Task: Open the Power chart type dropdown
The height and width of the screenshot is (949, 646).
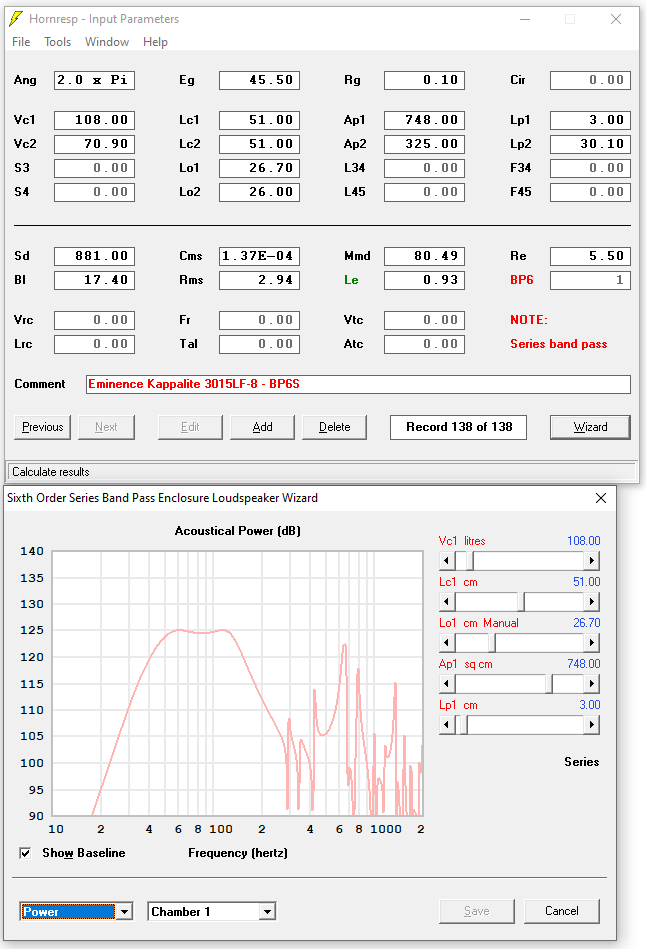Action: click(124, 911)
